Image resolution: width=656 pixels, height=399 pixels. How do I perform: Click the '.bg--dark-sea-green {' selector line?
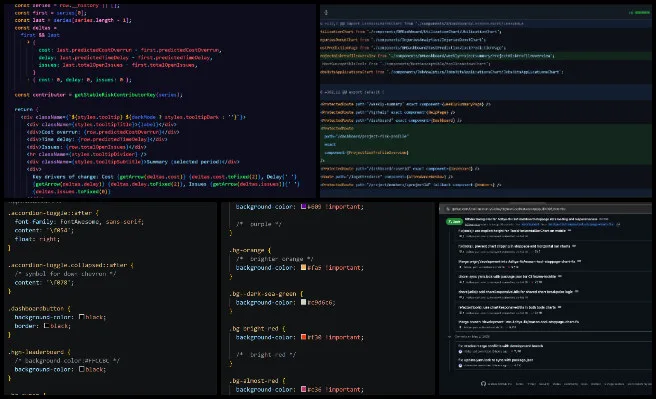point(266,294)
